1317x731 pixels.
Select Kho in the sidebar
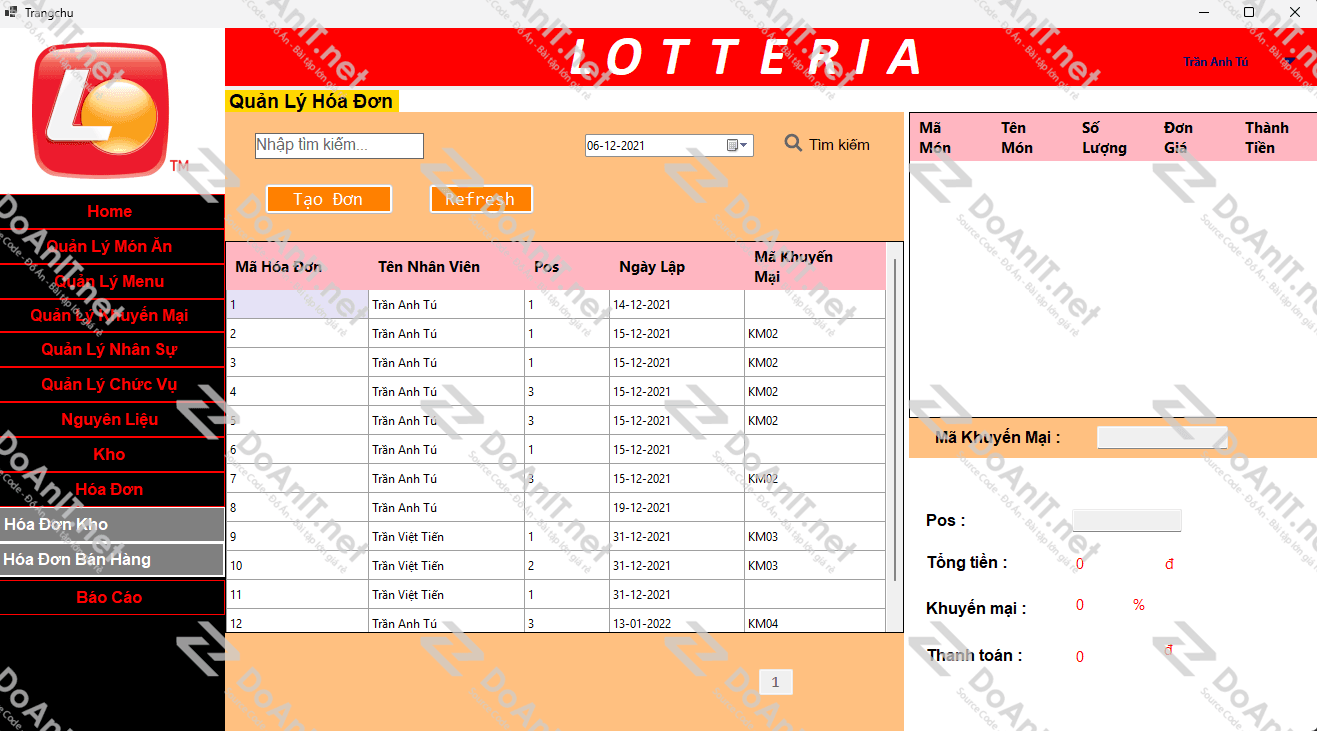(x=110, y=454)
